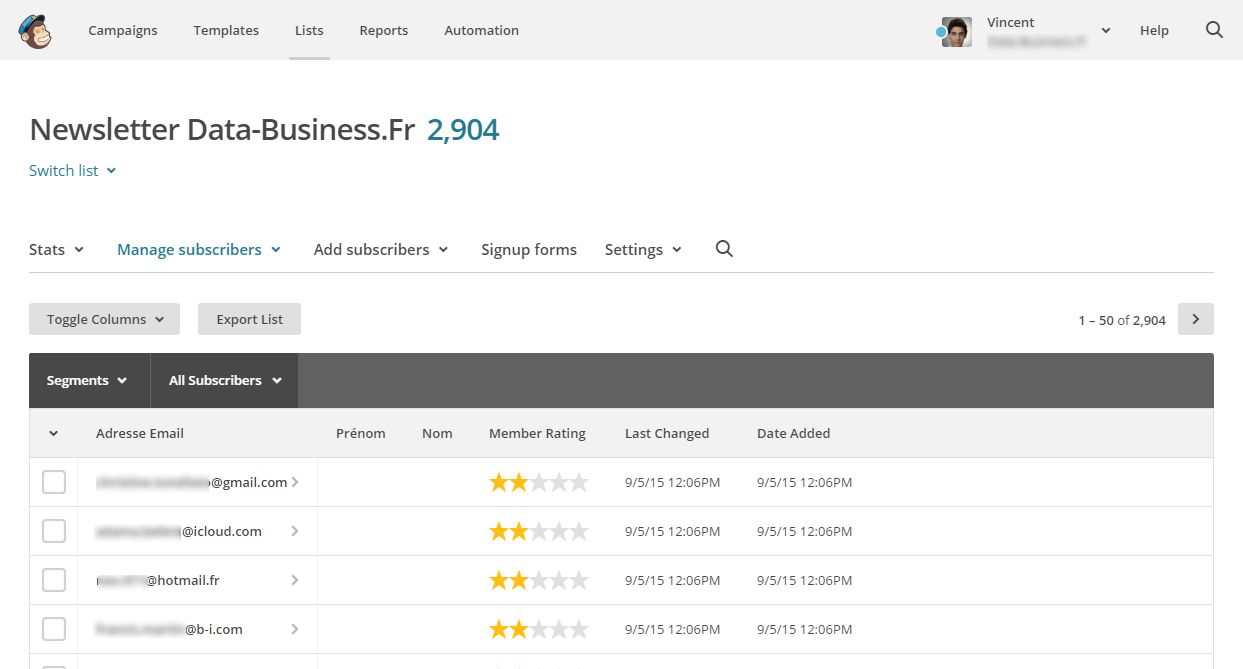Click the member rating stars for gmail.com row
Image resolution: width=1243 pixels, height=669 pixels.
(x=538, y=483)
